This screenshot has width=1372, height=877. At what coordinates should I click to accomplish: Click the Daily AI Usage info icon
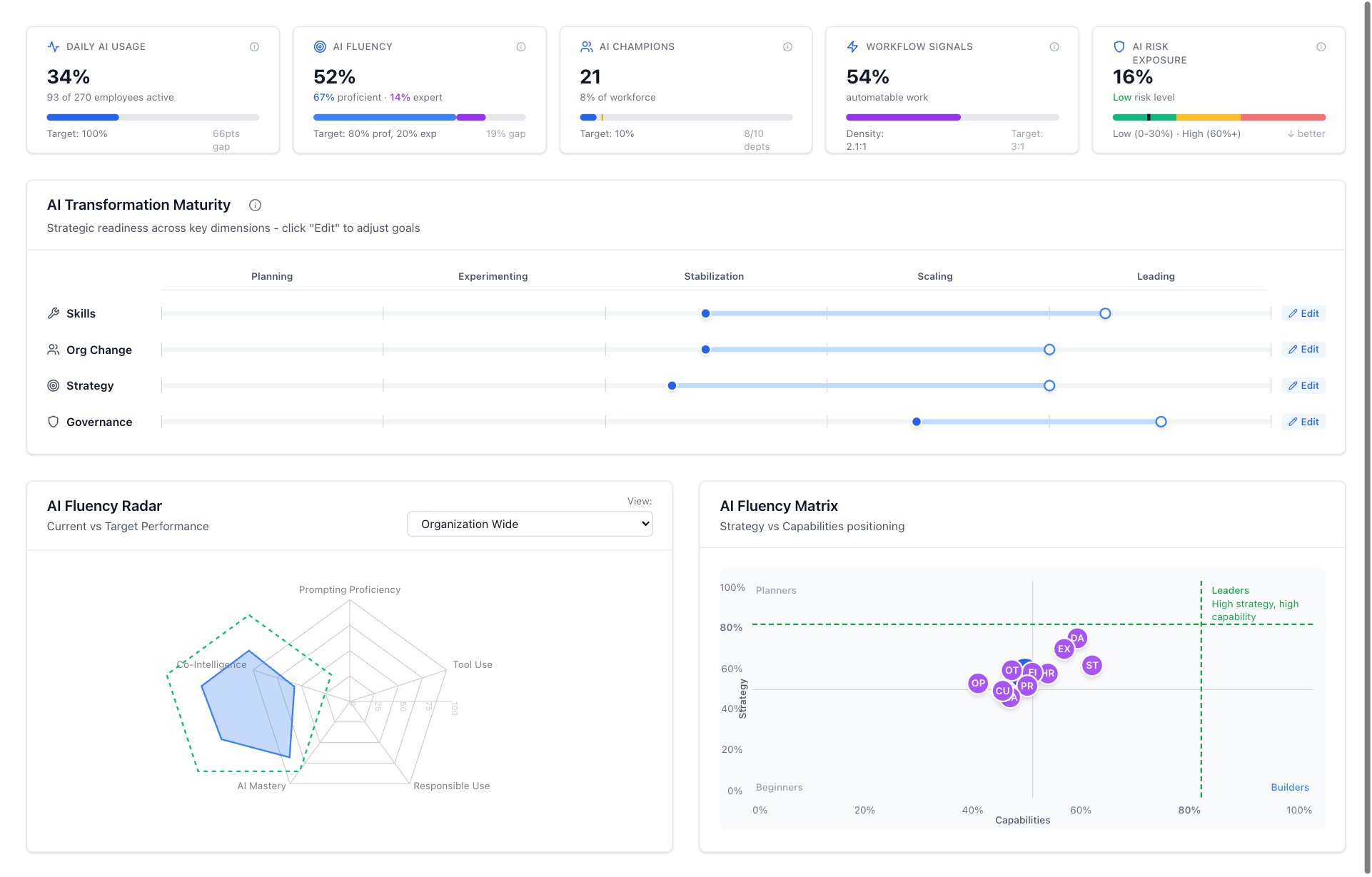pyautogui.click(x=254, y=47)
